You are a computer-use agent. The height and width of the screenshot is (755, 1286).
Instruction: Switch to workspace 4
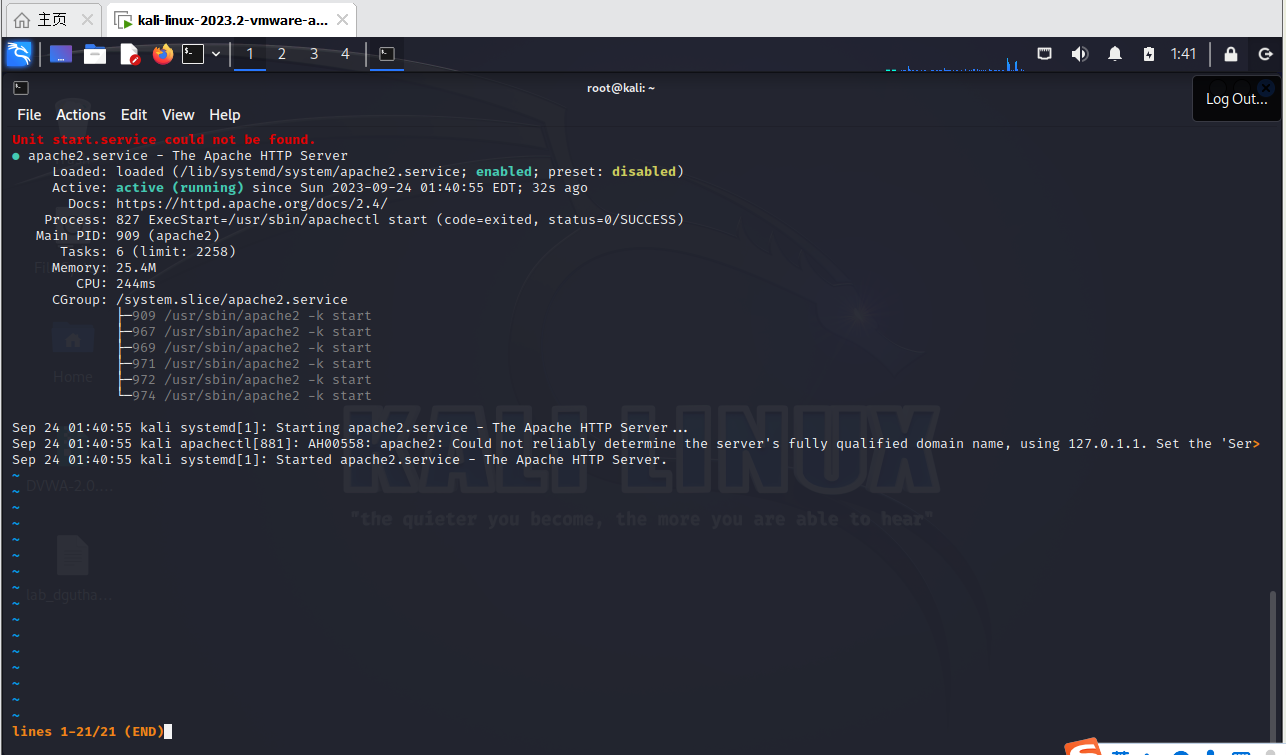coord(346,54)
